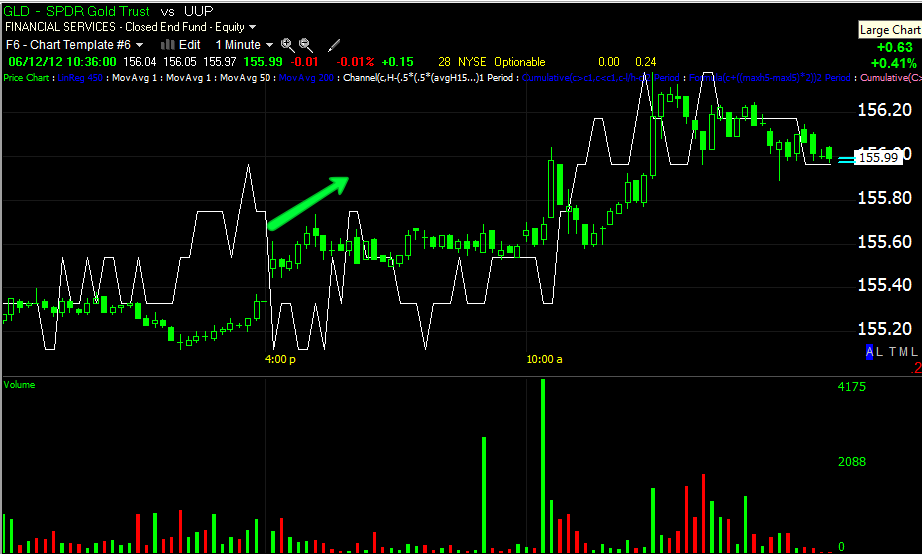922x554 pixels.
Task: Click the GLD - SPDR Gold Trust symbol title
Action: (x=76, y=11)
